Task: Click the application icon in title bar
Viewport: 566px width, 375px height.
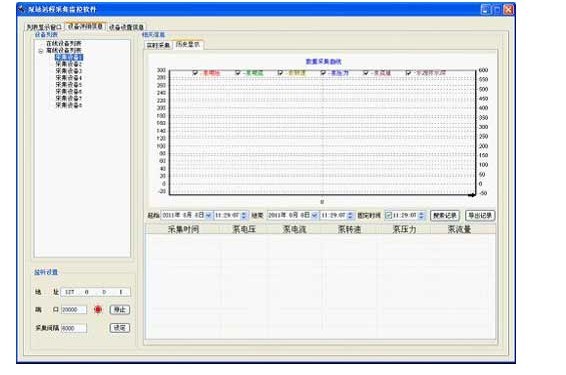Action: click(x=22, y=9)
